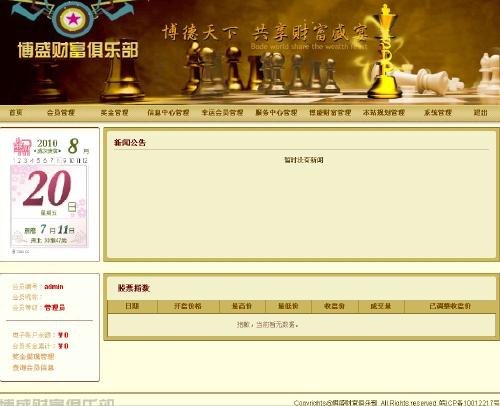
Task: Open the 奖金管理 menu
Action: click(114, 112)
